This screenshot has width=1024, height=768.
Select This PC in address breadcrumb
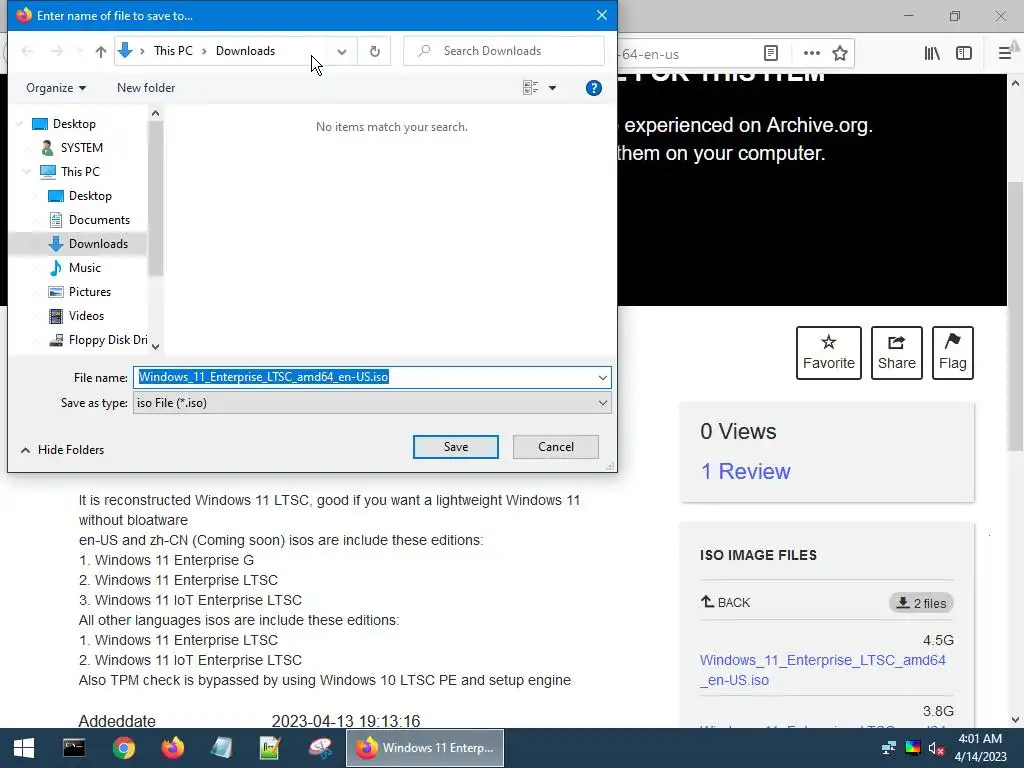coord(173,51)
